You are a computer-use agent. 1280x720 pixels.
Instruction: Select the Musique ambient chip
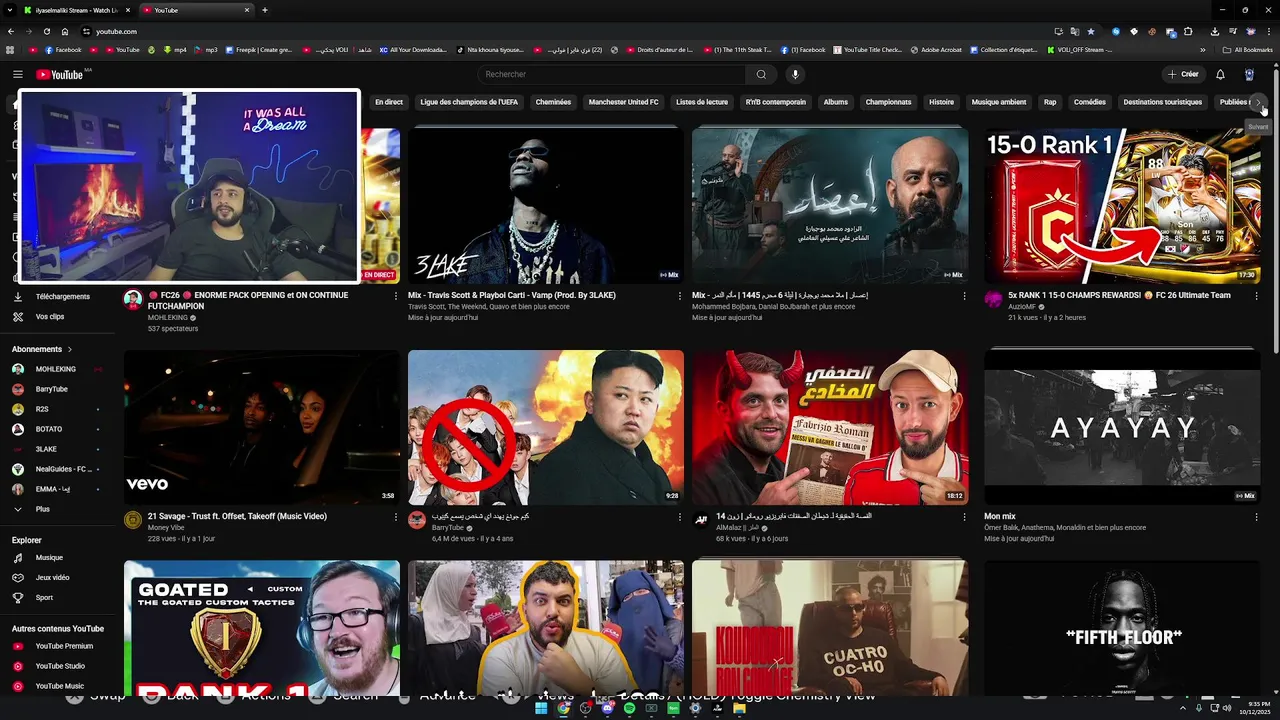coord(999,102)
